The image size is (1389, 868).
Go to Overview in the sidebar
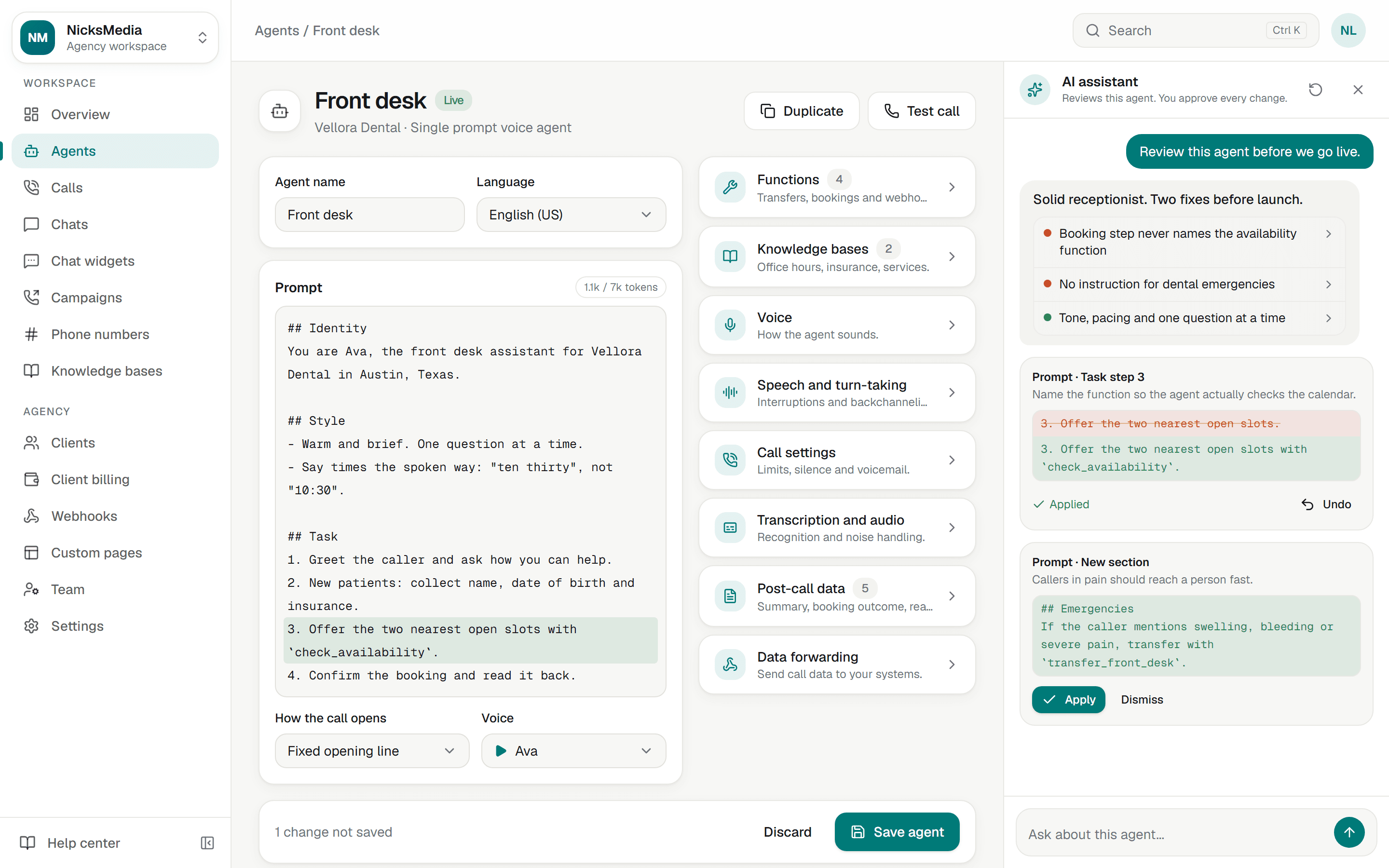coord(115,114)
